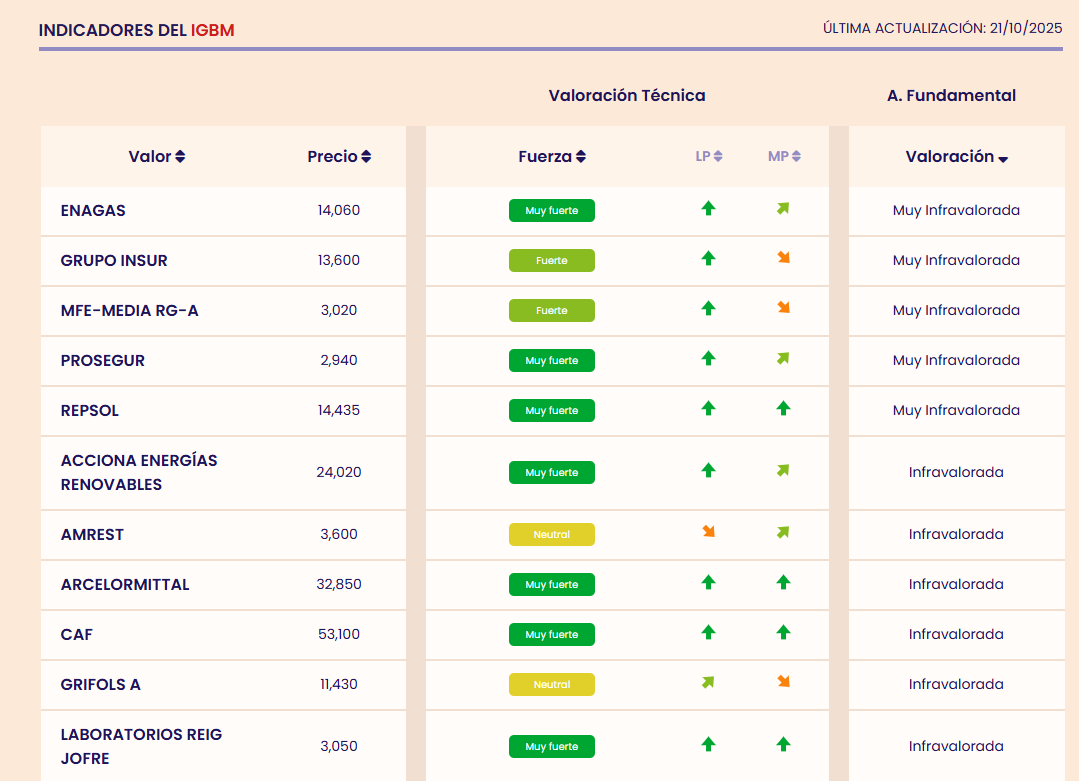
Task: Click ENAGAS Muy fuerte badge
Action: (x=551, y=211)
